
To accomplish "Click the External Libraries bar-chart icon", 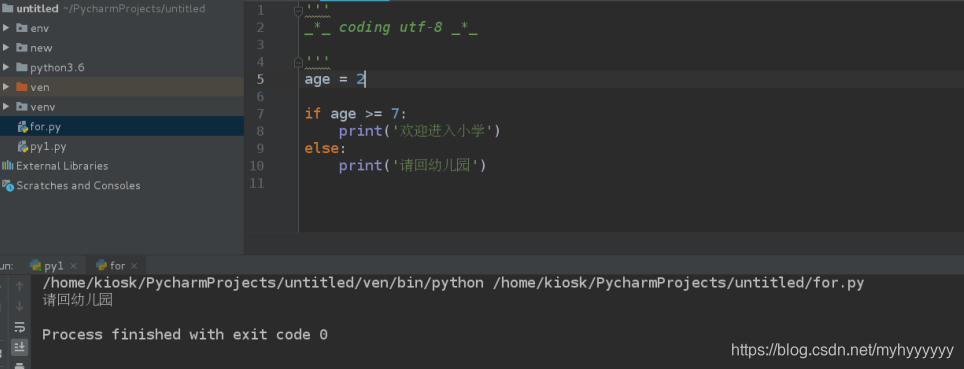I will coord(7,165).
